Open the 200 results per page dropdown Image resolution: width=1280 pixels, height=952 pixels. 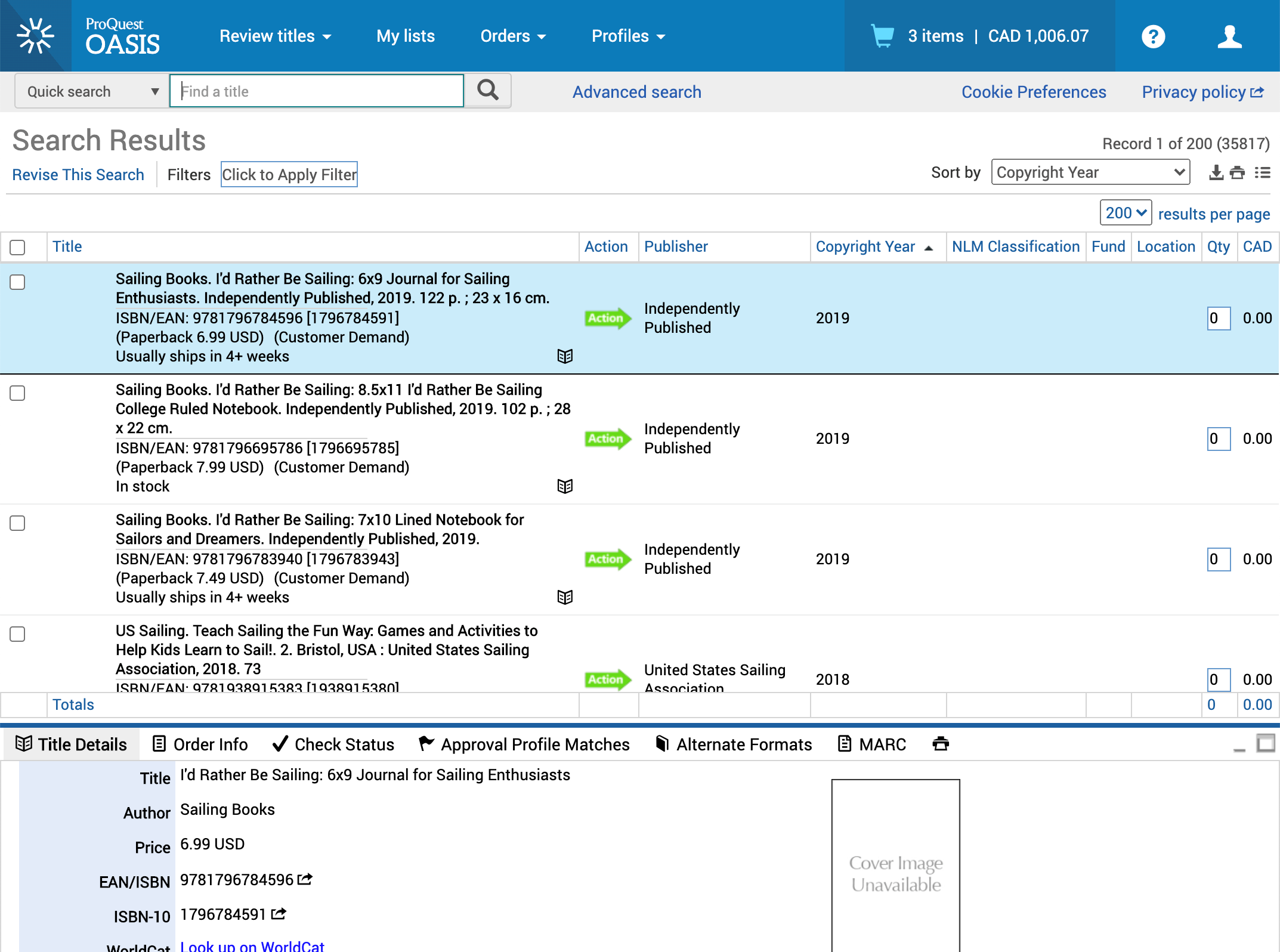click(x=1126, y=213)
